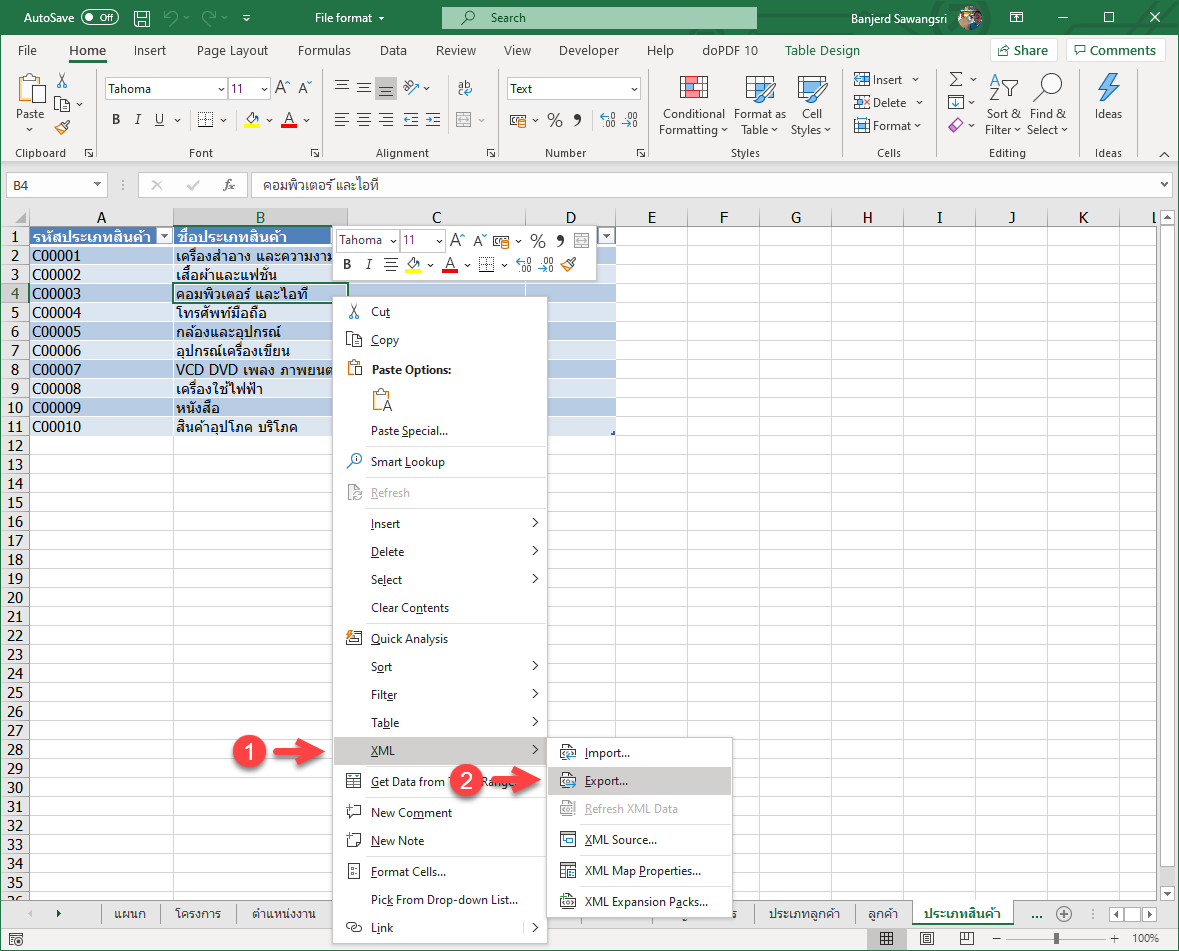
Task: Toggle Bold in the mini toolbar
Action: coord(347,265)
